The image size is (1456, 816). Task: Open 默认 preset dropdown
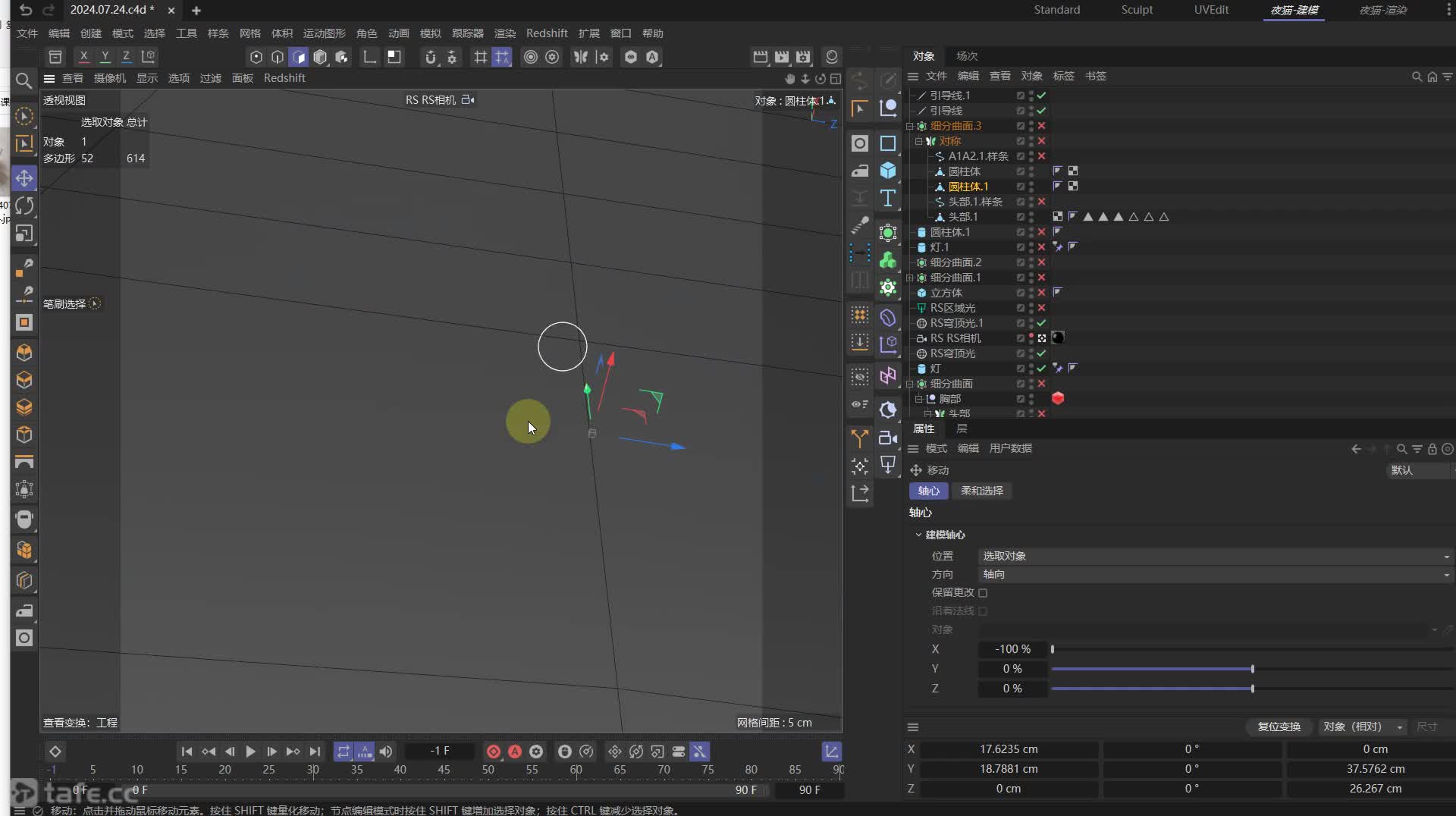pyautogui.click(x=1418, y=470)
